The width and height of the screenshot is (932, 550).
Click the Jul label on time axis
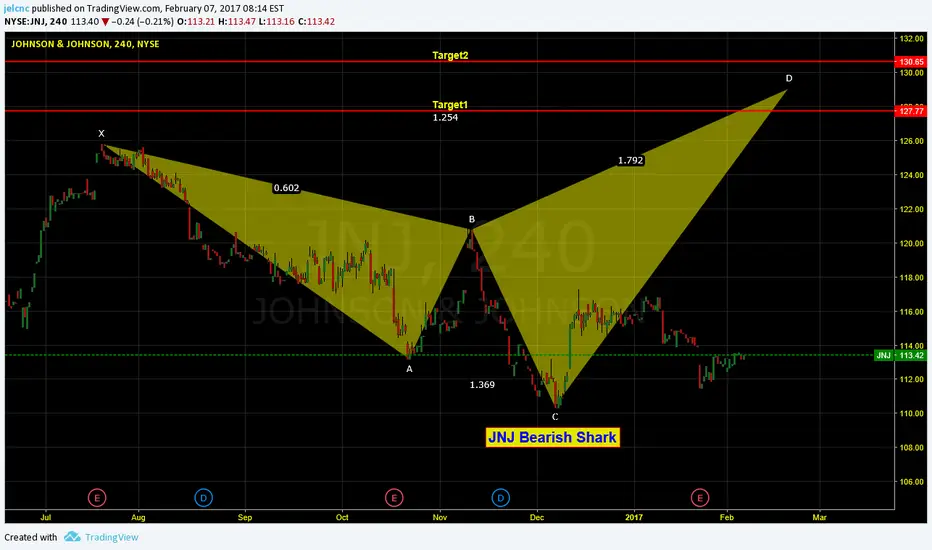(x=46, y=517)
